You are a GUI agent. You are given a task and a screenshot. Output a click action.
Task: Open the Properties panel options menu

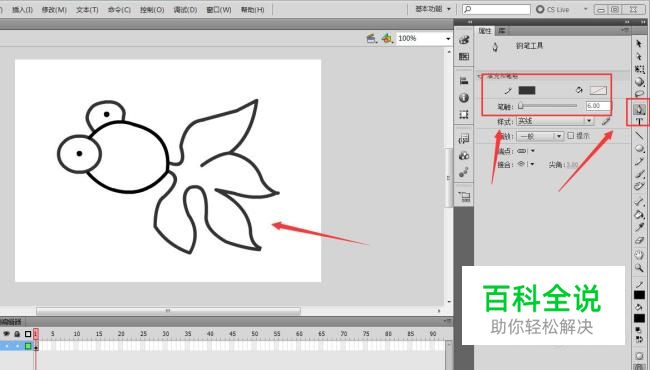(624, 30)
